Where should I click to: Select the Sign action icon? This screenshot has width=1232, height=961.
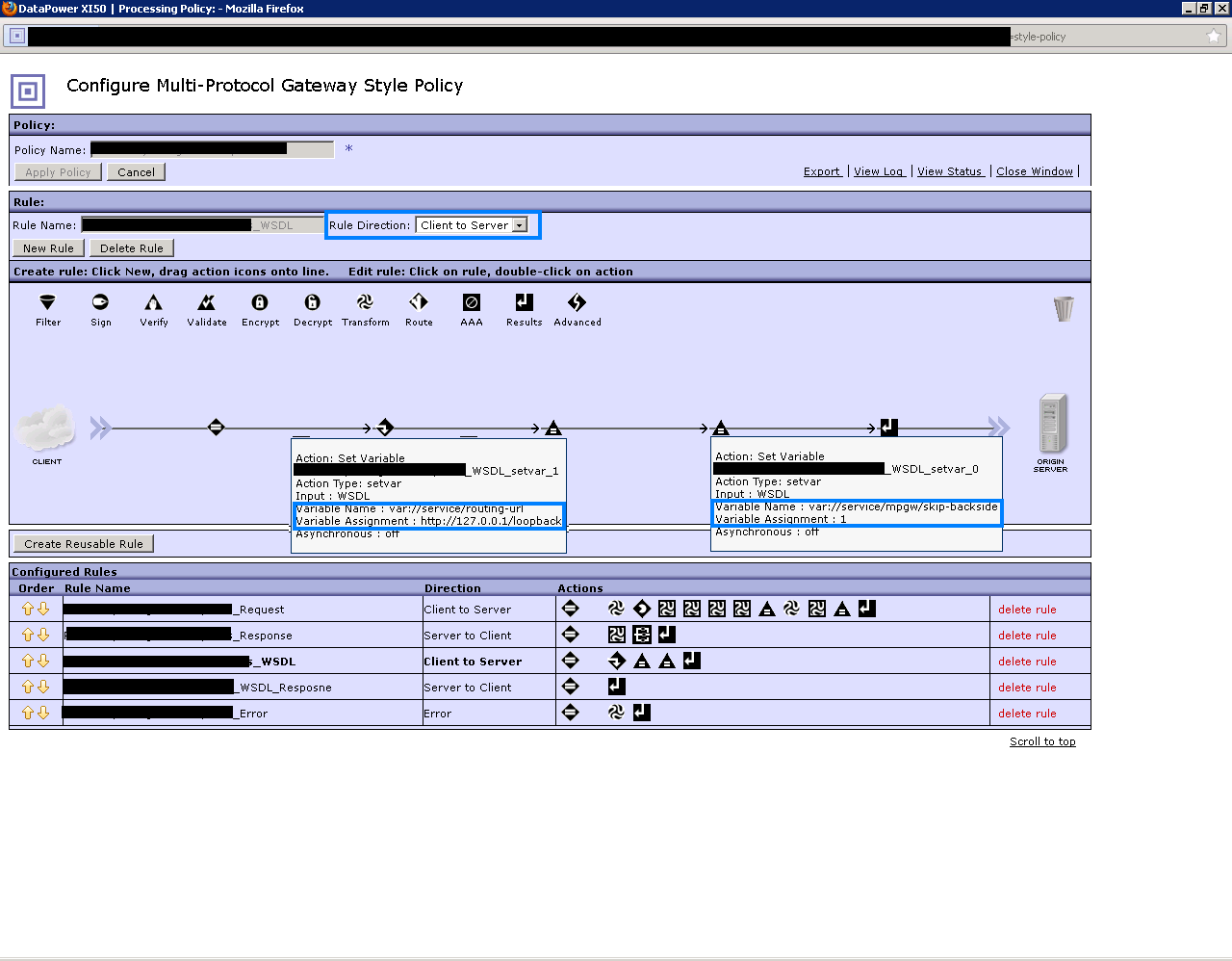(x=100, y=302)
